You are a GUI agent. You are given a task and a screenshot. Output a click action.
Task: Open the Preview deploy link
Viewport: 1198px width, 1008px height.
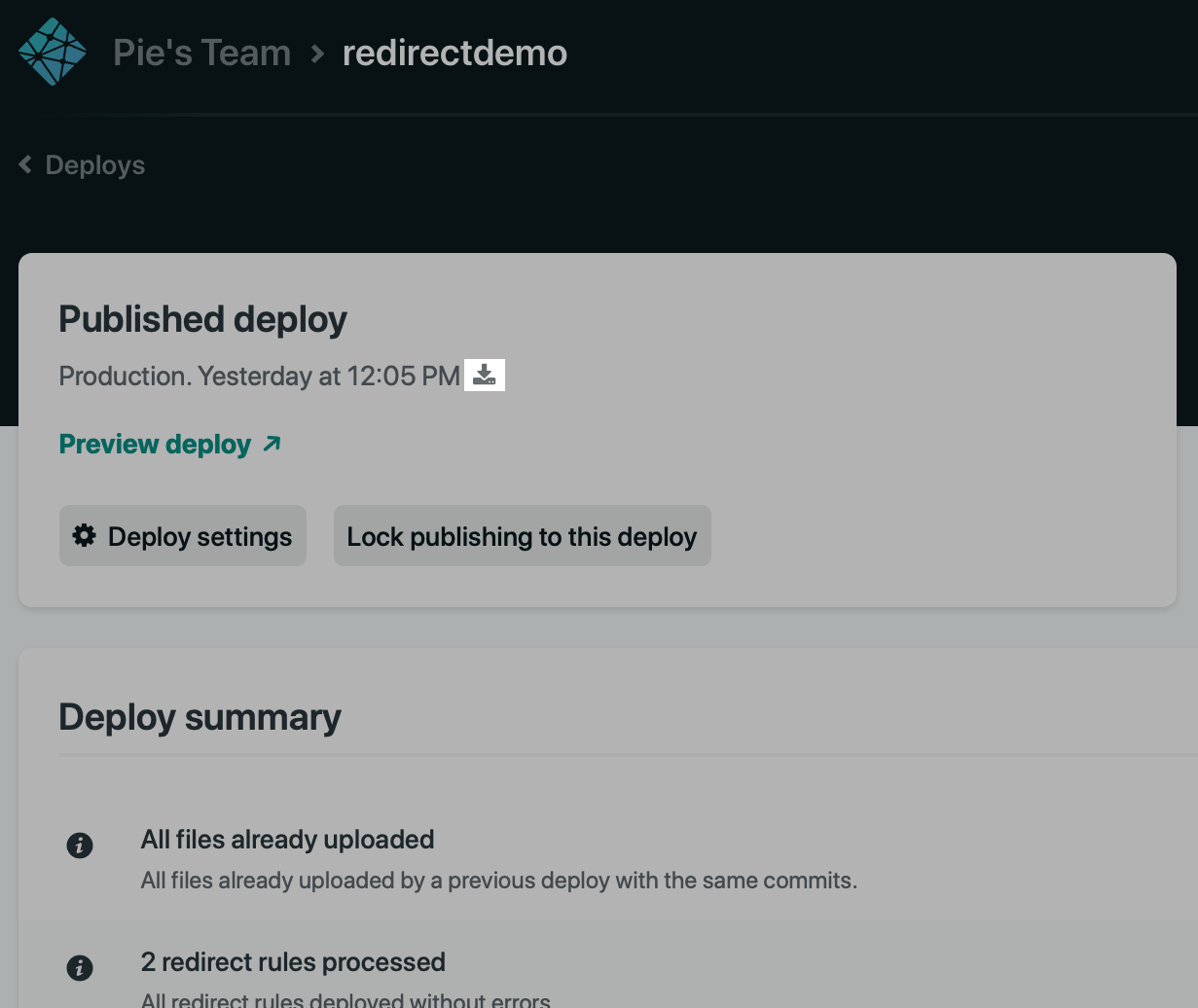(x=156, y=445)
